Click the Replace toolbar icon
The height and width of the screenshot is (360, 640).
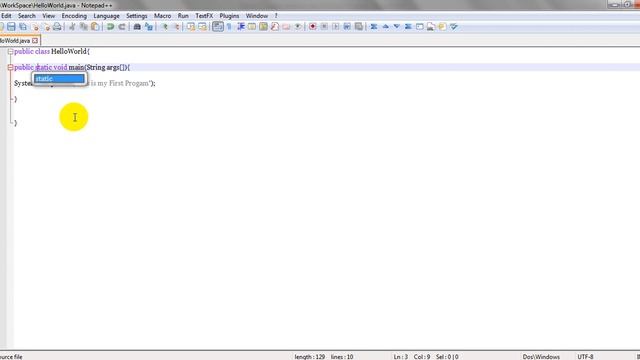click(x=149, y=27)
